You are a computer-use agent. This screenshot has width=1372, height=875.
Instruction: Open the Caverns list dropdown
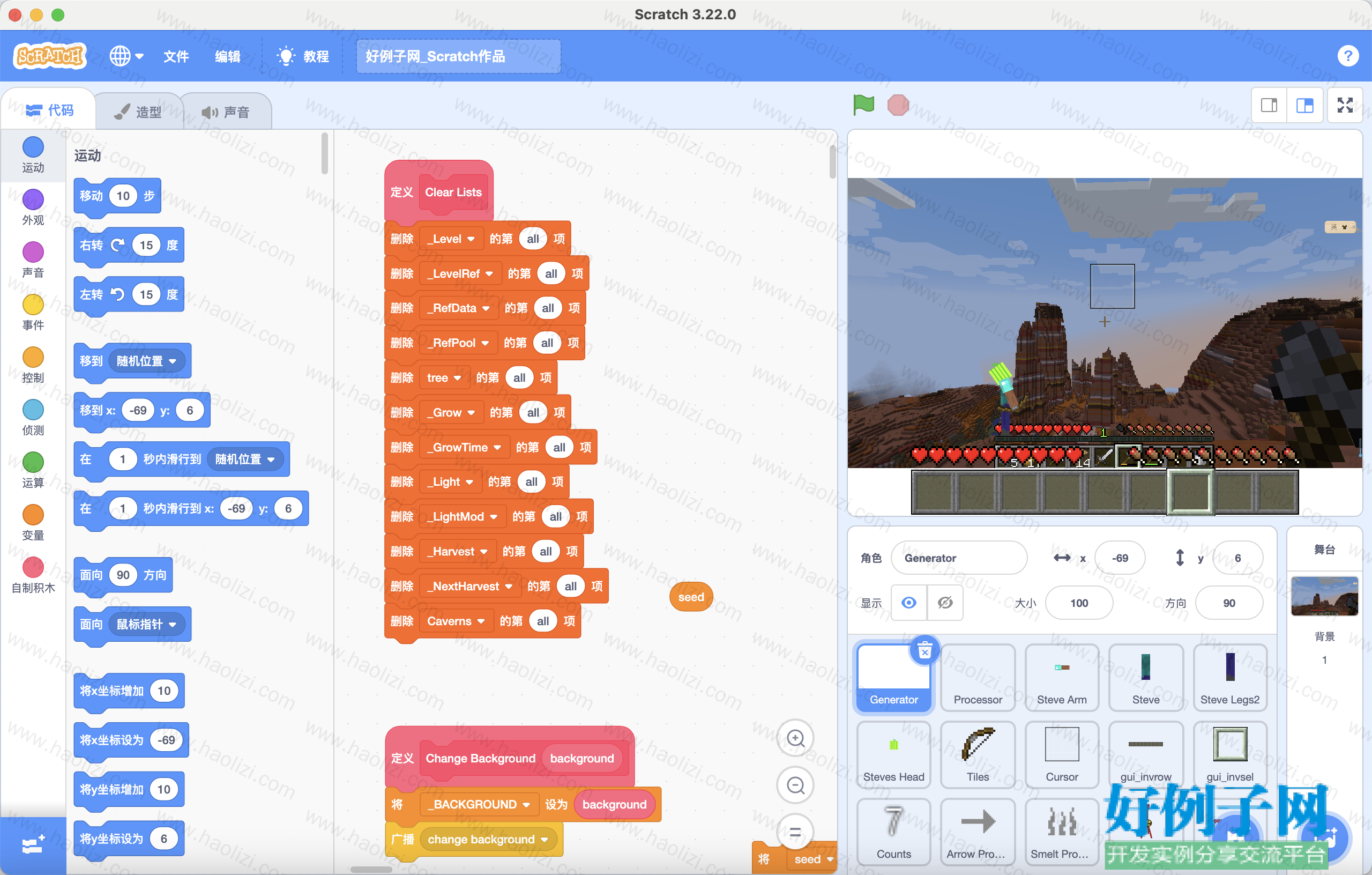click(457, 621)
